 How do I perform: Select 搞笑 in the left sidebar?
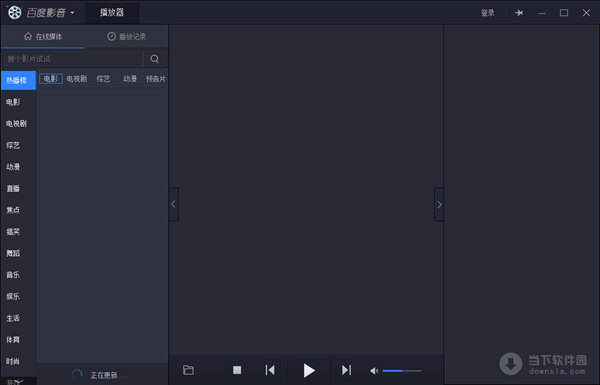tap(13, 232)
